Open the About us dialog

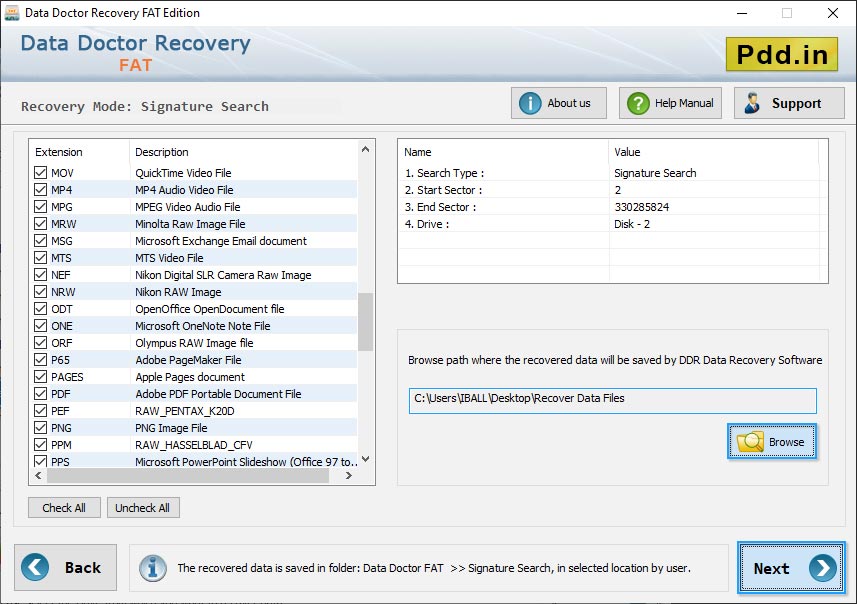click(559, 103)
